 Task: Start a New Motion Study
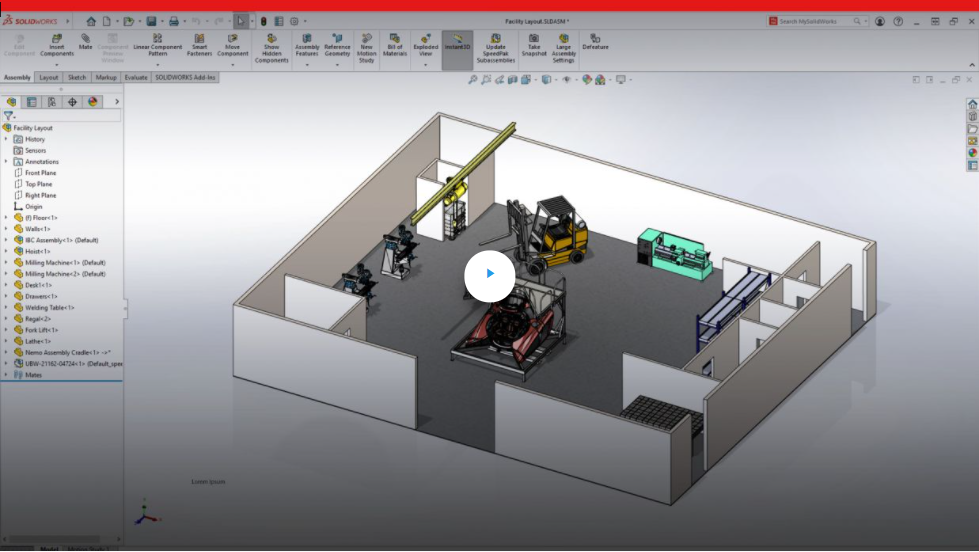tap(367, 47)
